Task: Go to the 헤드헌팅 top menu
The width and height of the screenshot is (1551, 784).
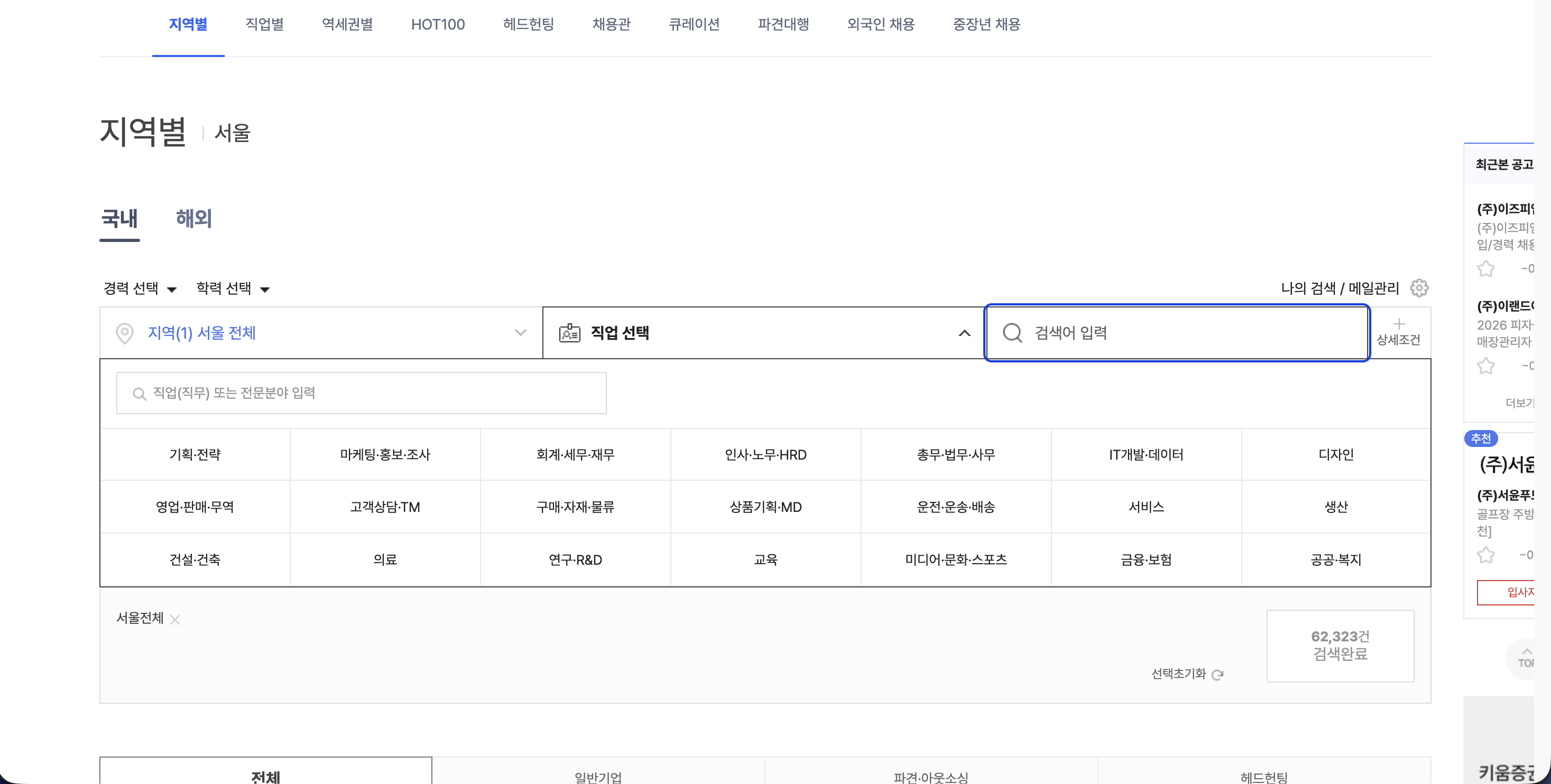Action: coord(528,25)
